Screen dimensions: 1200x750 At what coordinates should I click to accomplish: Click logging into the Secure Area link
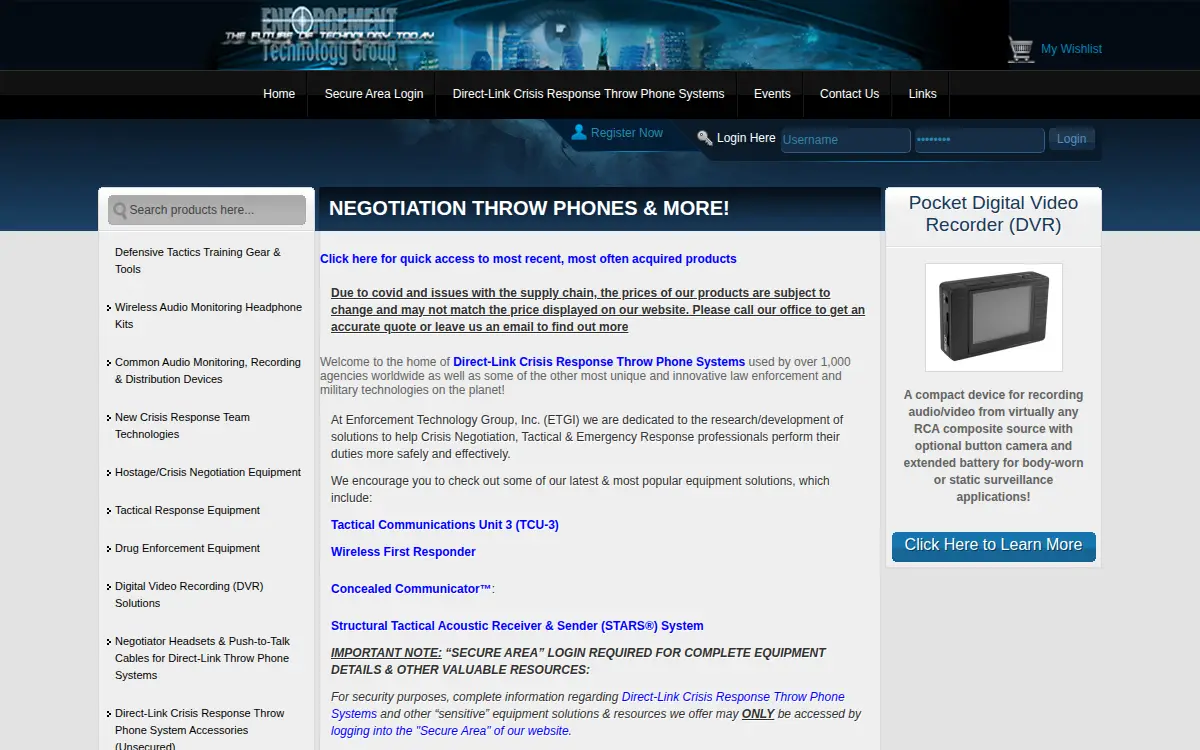pyautogui.click(x=450, y=731)
